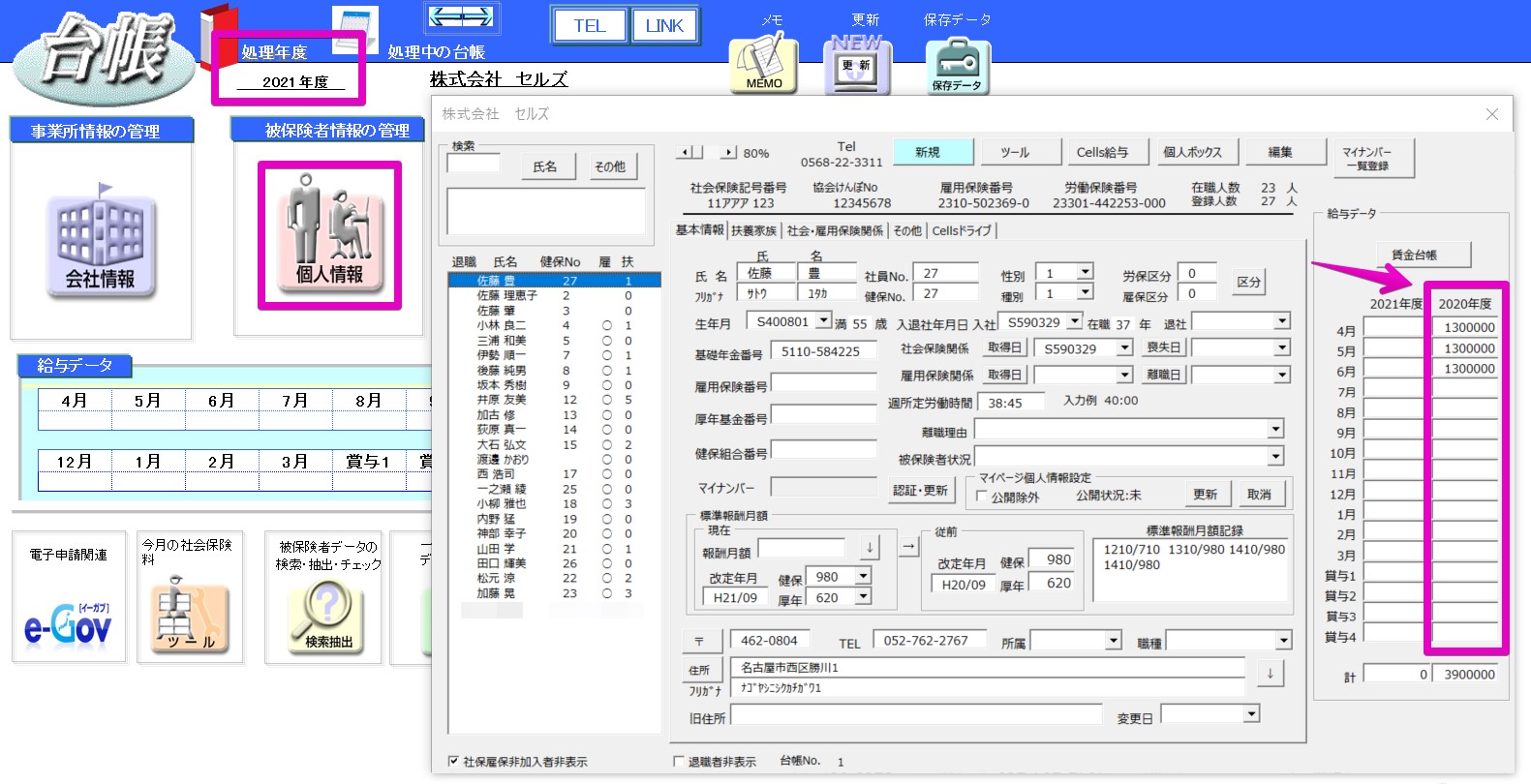Click the LINK button in header
The image size is (1531, 784).
click(x=664, y=26)
